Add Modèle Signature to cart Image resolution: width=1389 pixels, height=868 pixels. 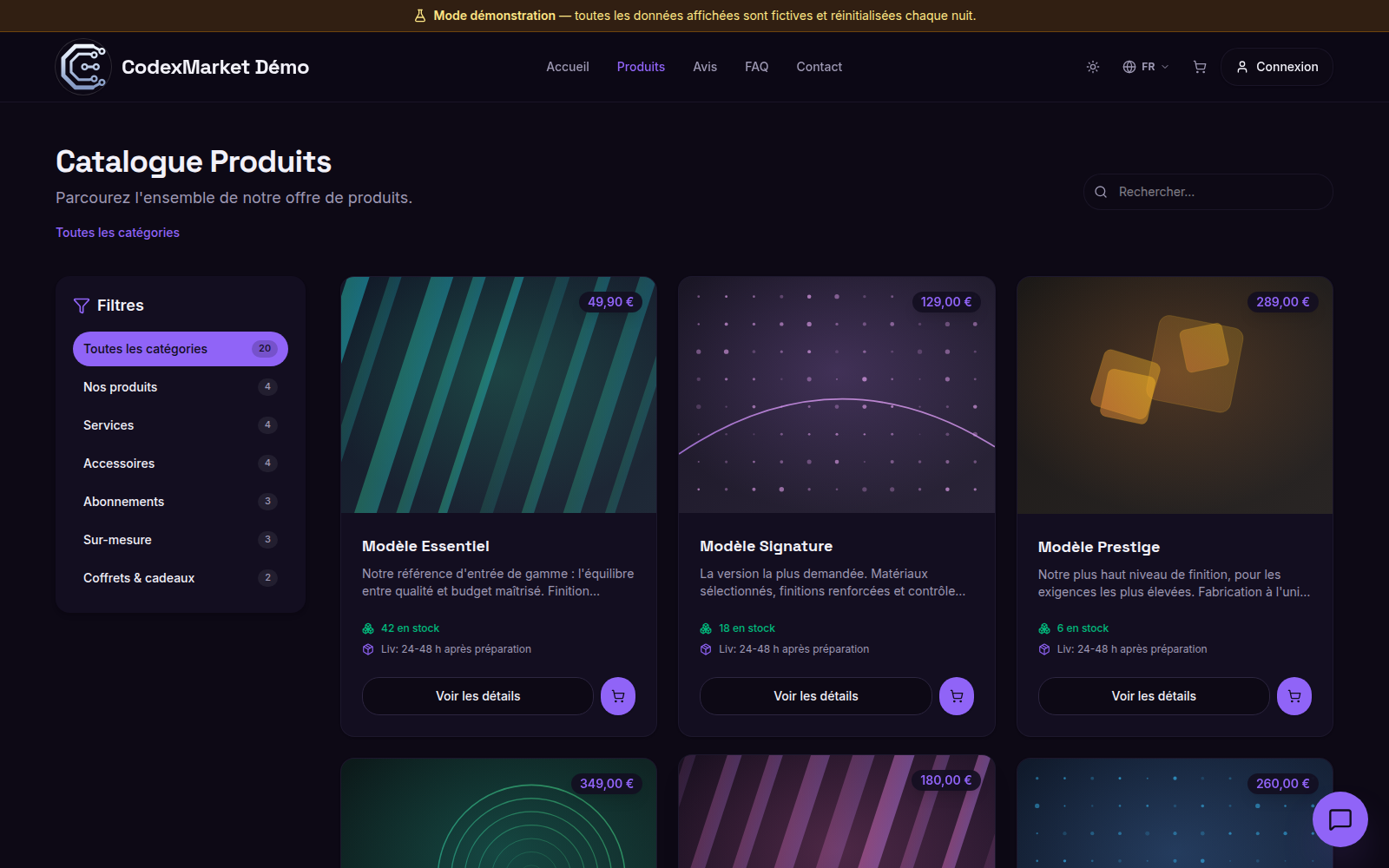tap(957, 696)
